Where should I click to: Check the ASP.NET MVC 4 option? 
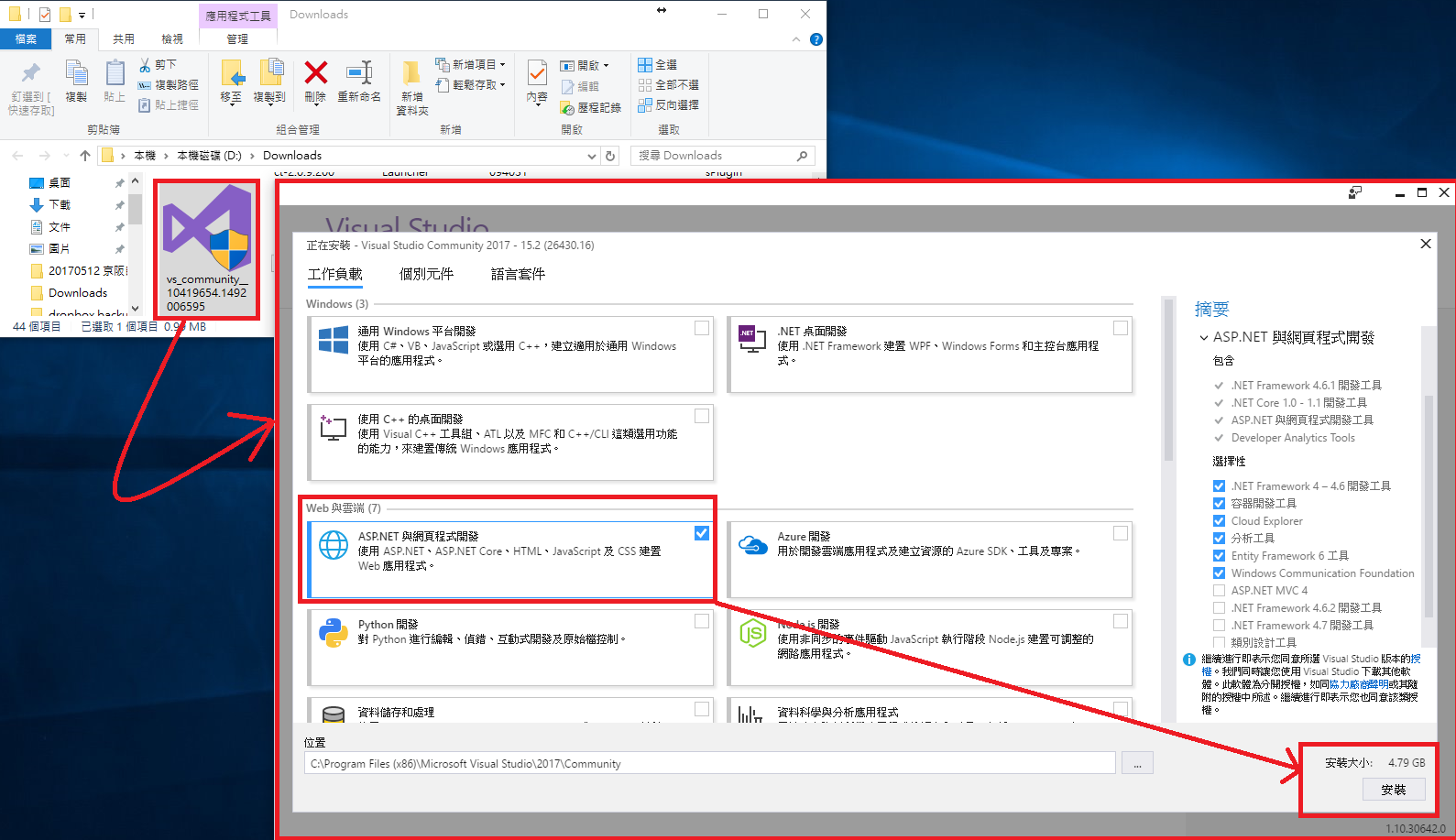[x=1219, y=591]
